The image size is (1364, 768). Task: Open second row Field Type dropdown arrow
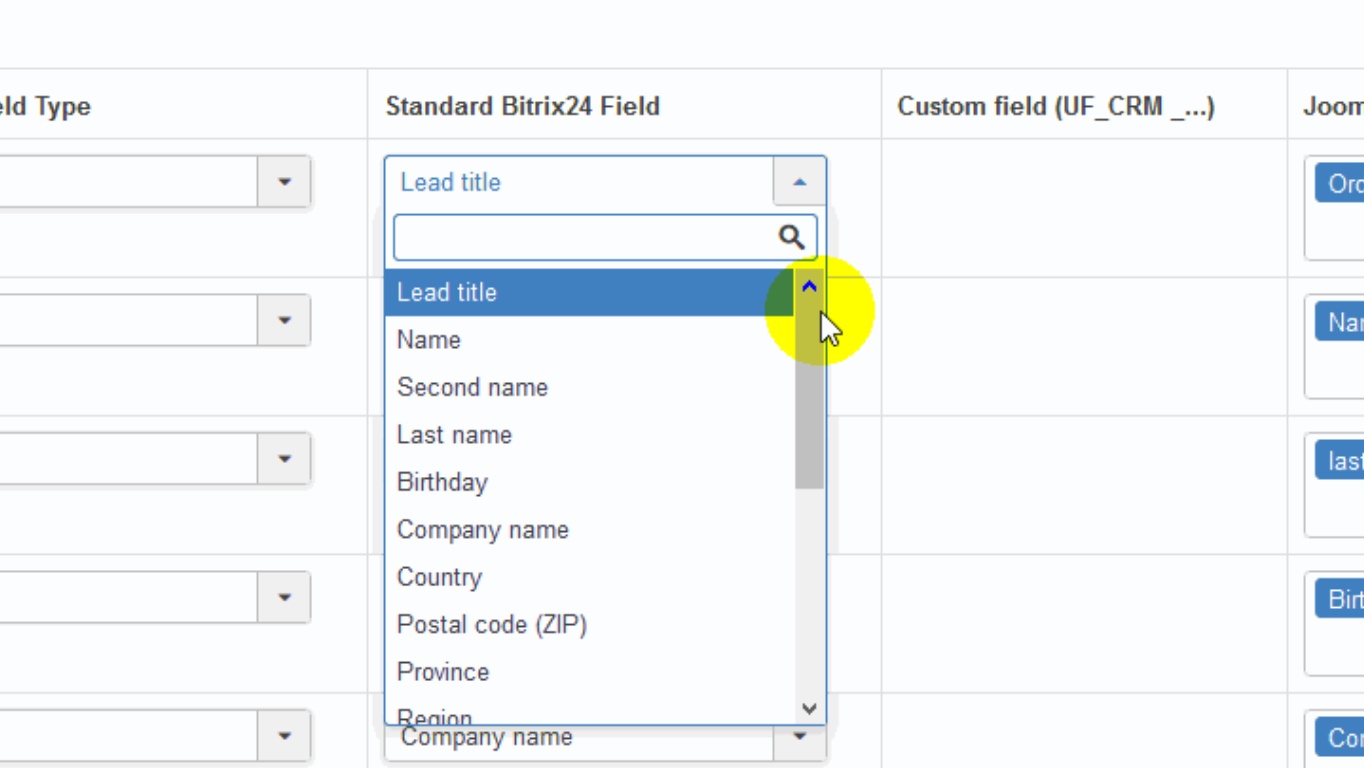coord(284,320)
